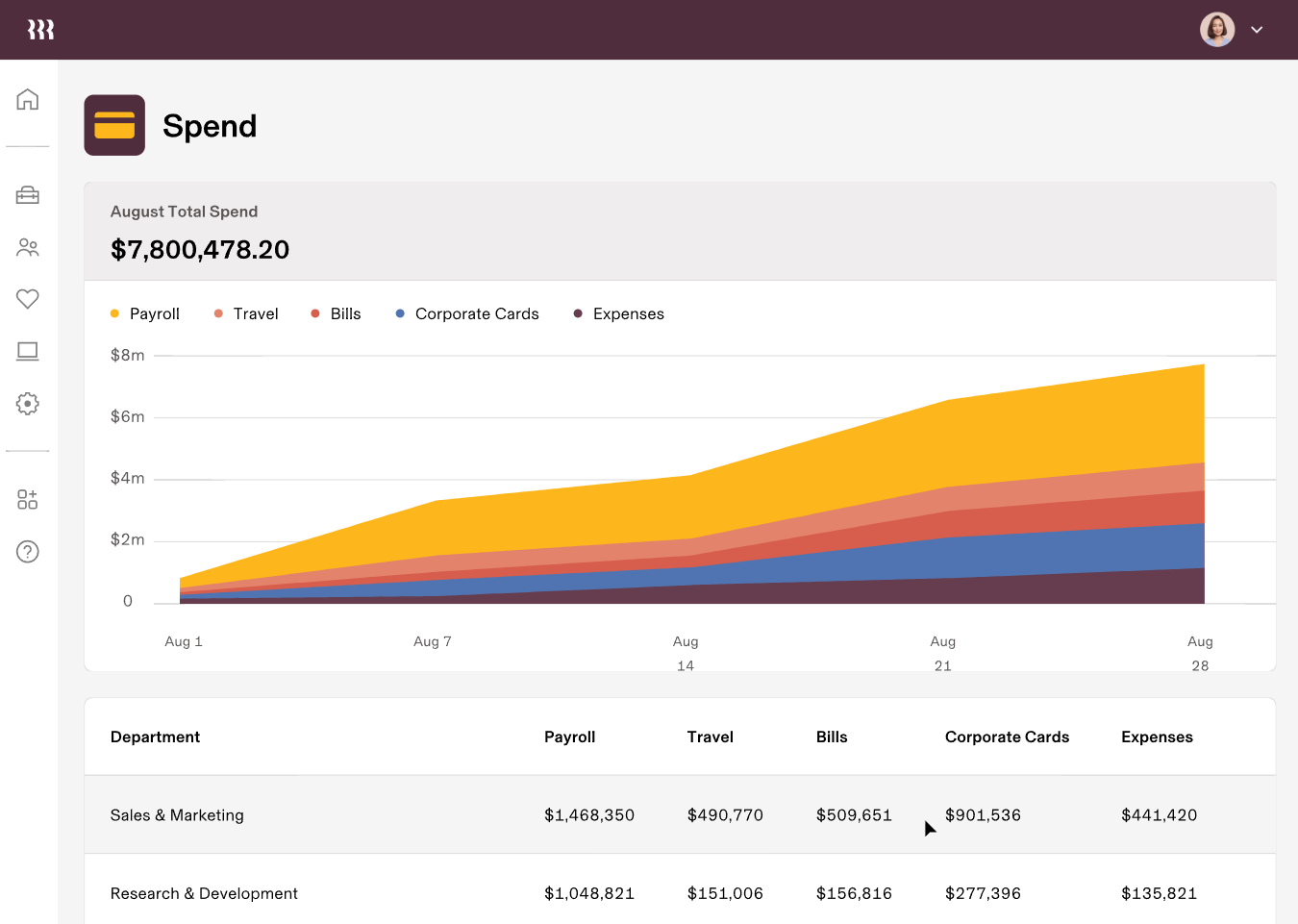
Task: Open the gear Settings icon
Action: [28, 403]
